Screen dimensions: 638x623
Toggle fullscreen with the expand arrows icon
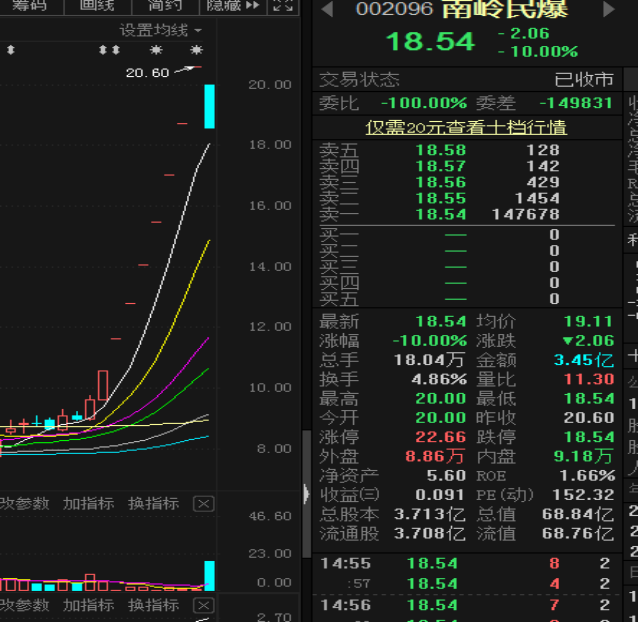tap(283, 6)
